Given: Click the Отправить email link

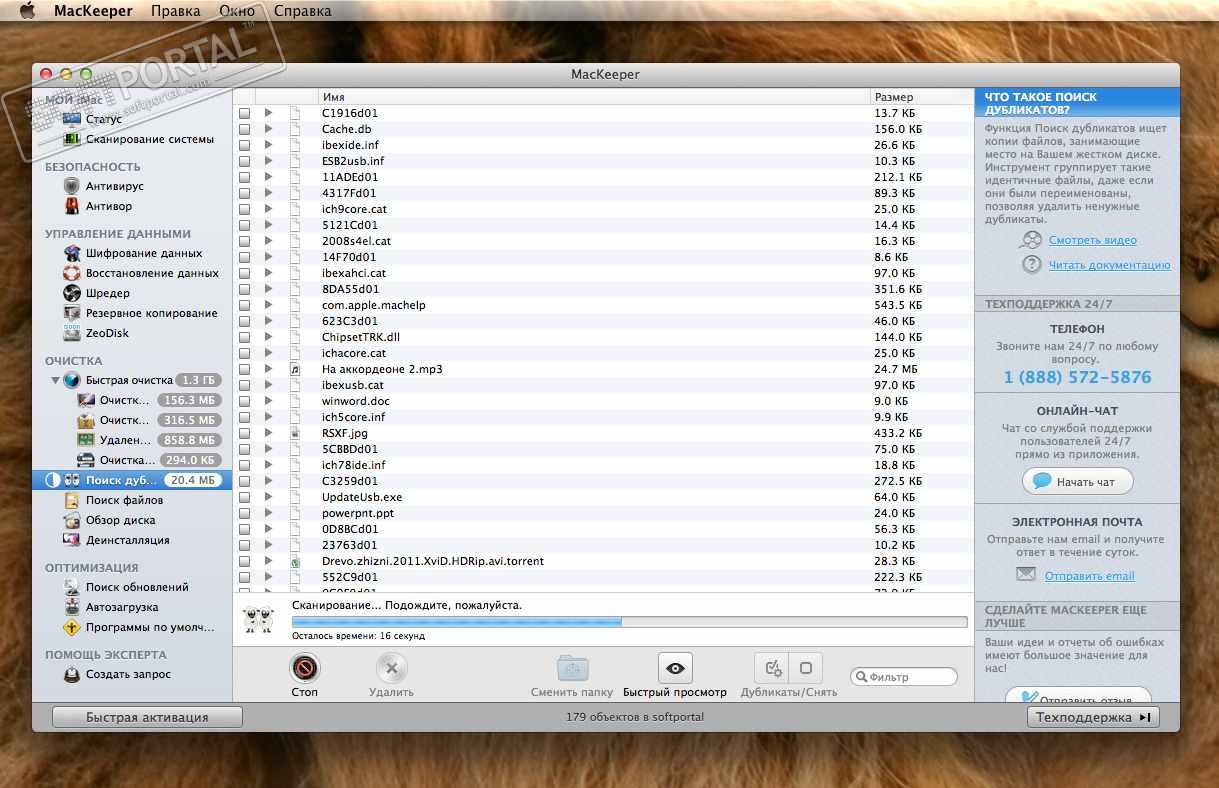Looking at the screenshot, I should [1089, 576].
